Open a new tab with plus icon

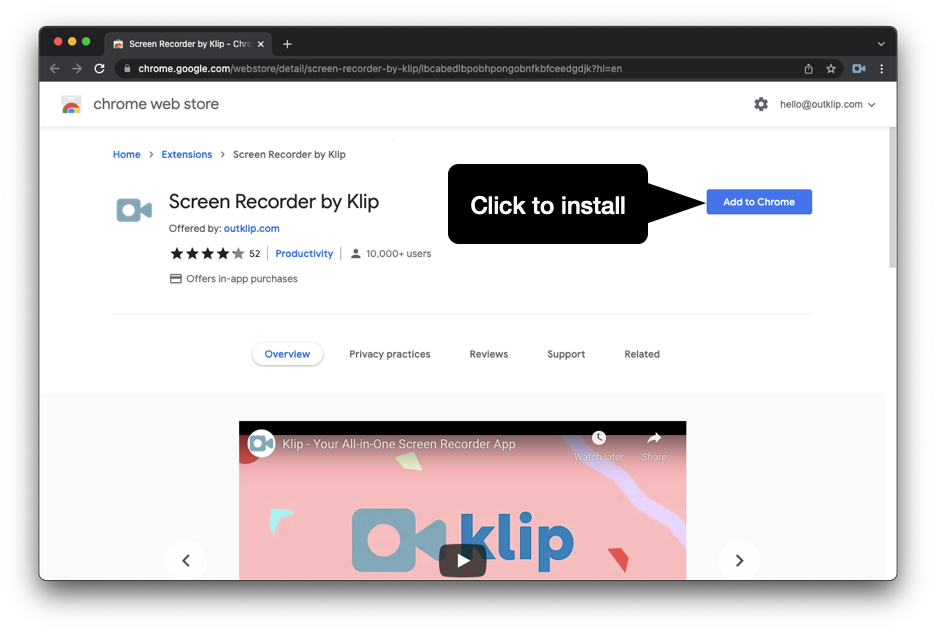(287, 44)
